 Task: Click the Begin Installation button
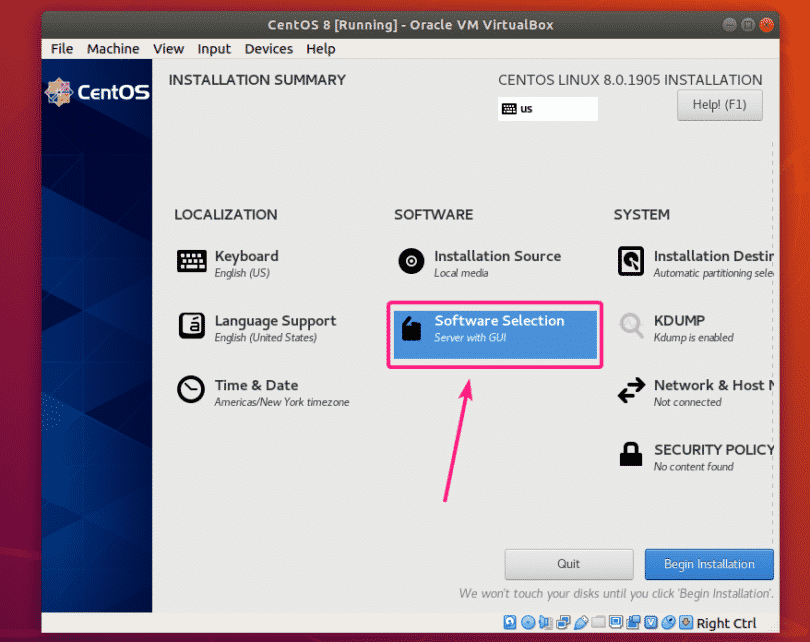709,564
